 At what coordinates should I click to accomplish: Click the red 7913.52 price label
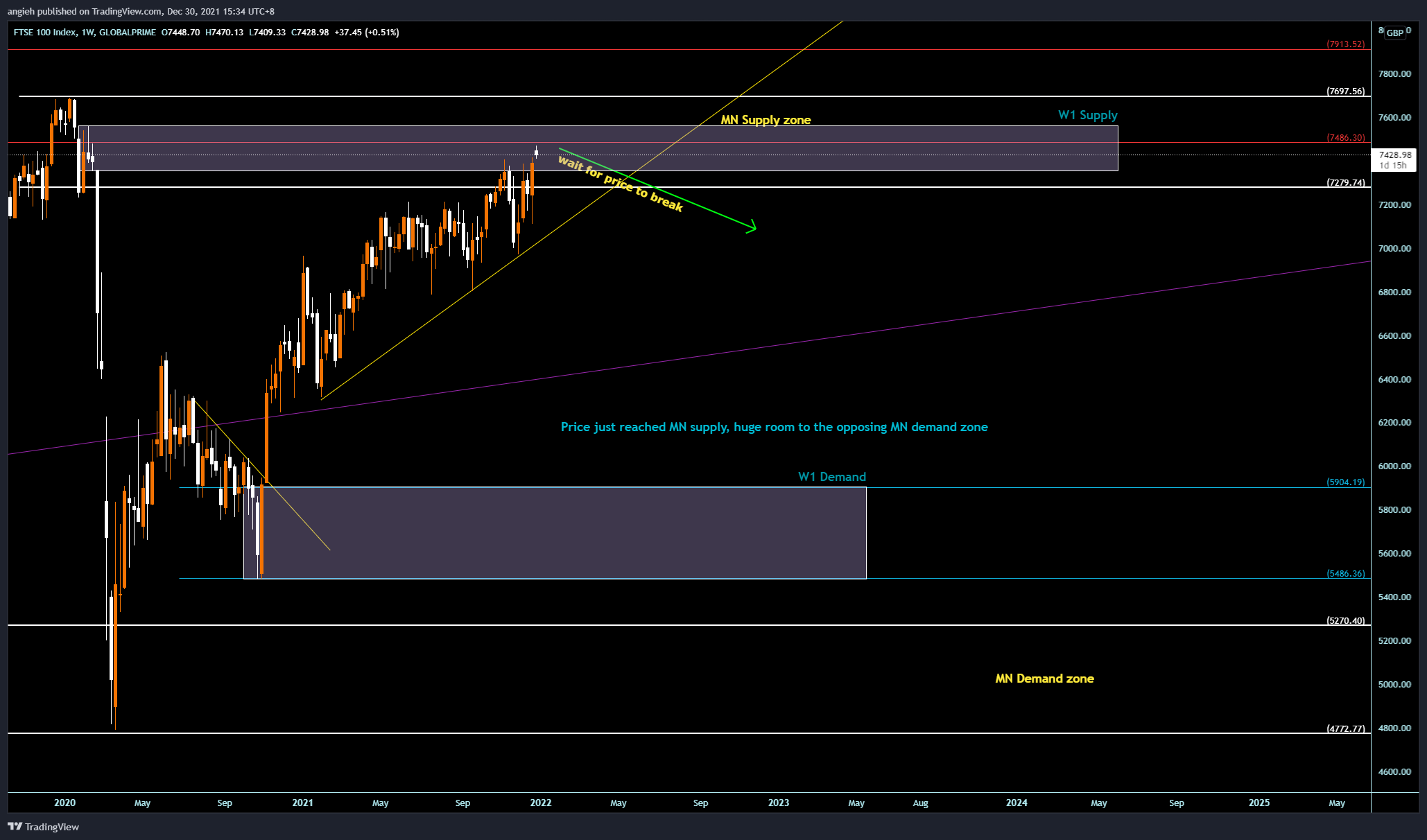tap(1345, 44)
